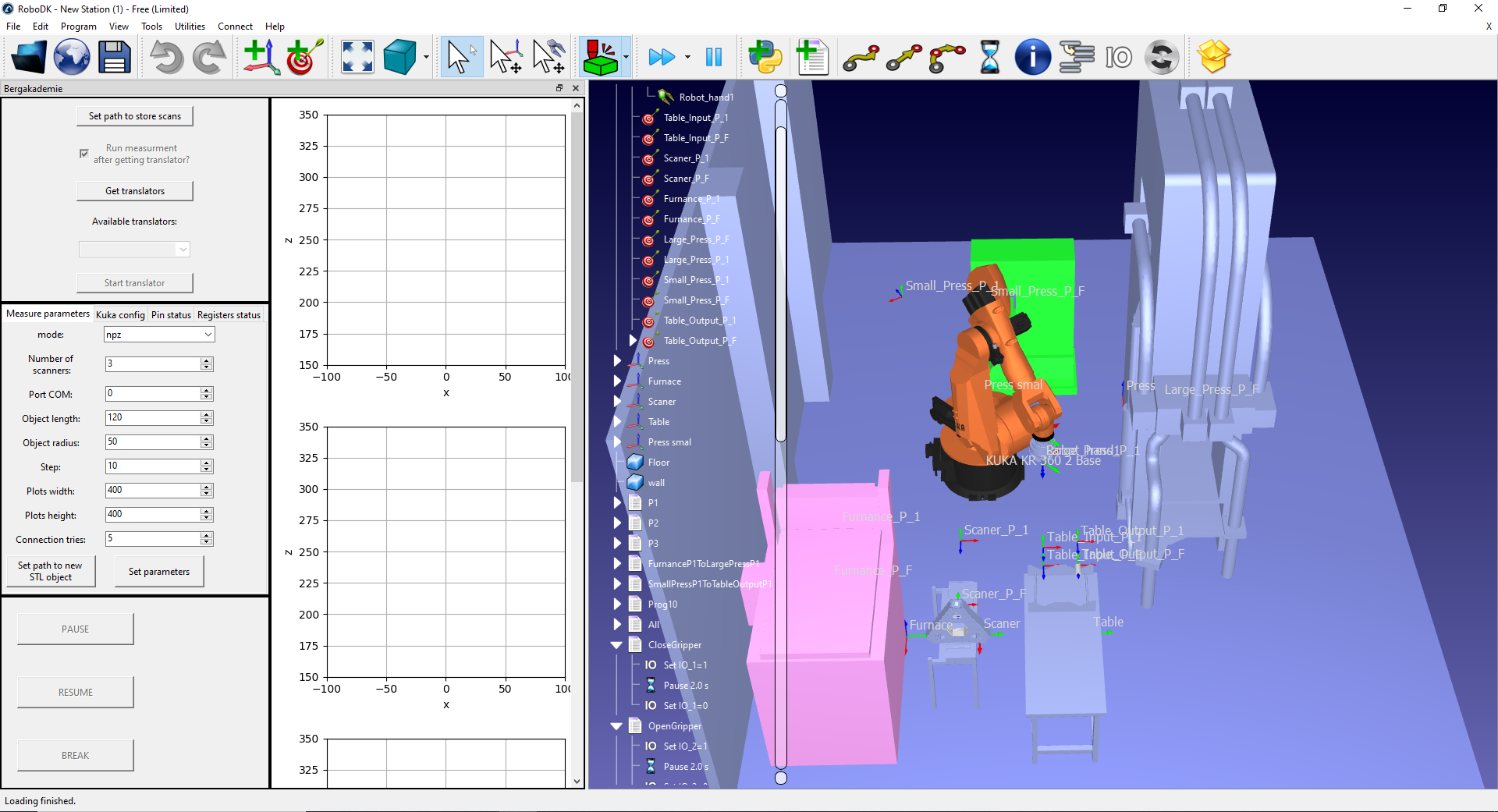Open the Utilities menu
This screenshot has height=812, width=1498.
pos(190,27)
